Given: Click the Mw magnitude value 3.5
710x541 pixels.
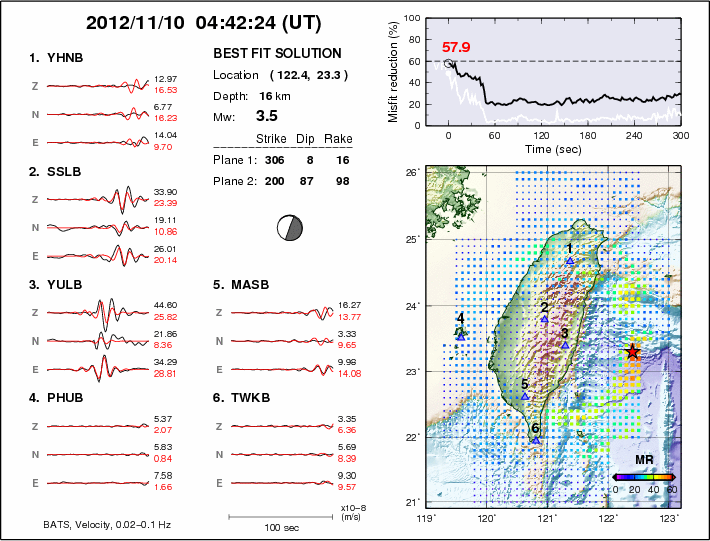Looking at the screenshot, I should pyautogui.click(x=267, y=116).
